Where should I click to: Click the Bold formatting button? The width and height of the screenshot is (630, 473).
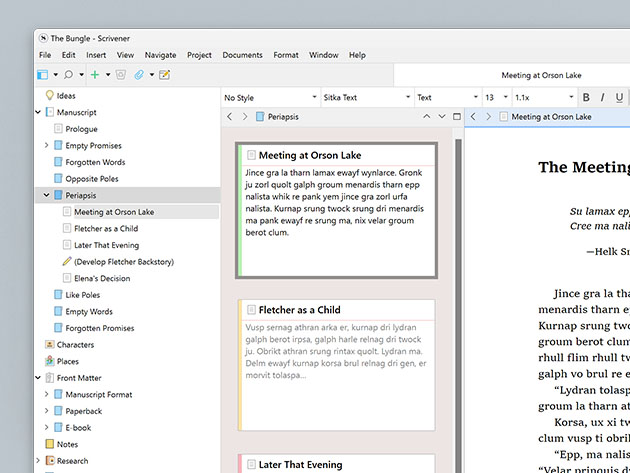pos(586,97)
